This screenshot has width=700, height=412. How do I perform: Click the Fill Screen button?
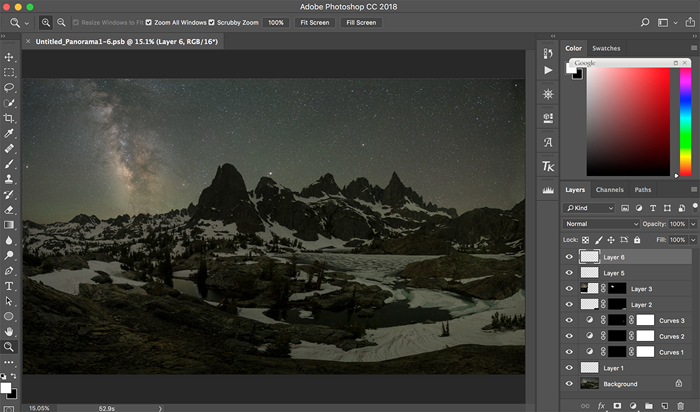pos(359,22)
